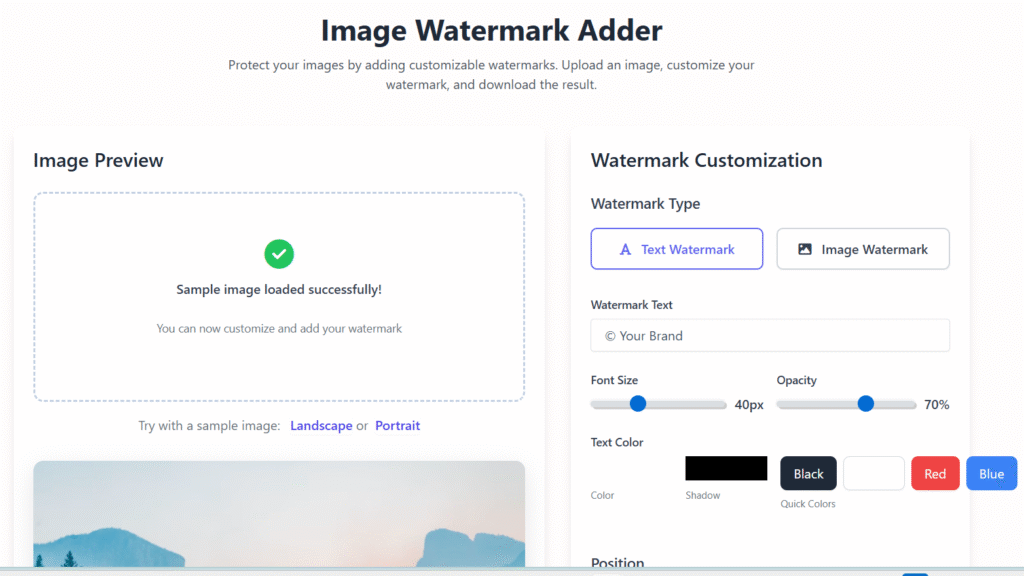Open the Shadow color swatch

point(726,467)
